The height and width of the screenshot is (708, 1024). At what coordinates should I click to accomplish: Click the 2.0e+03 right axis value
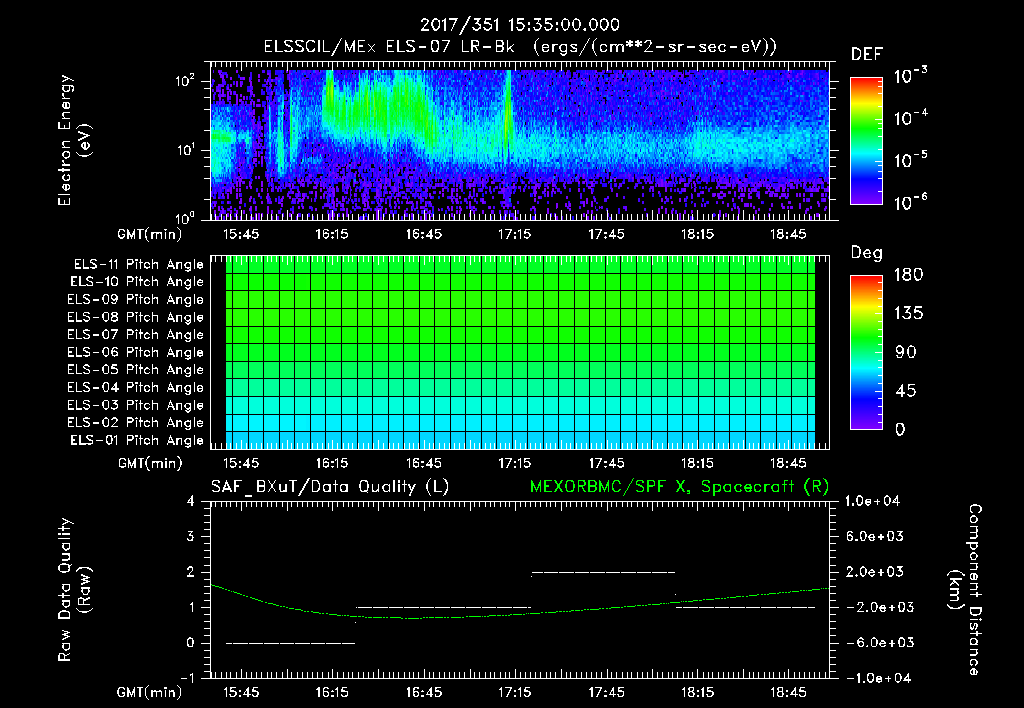[874, 572]
